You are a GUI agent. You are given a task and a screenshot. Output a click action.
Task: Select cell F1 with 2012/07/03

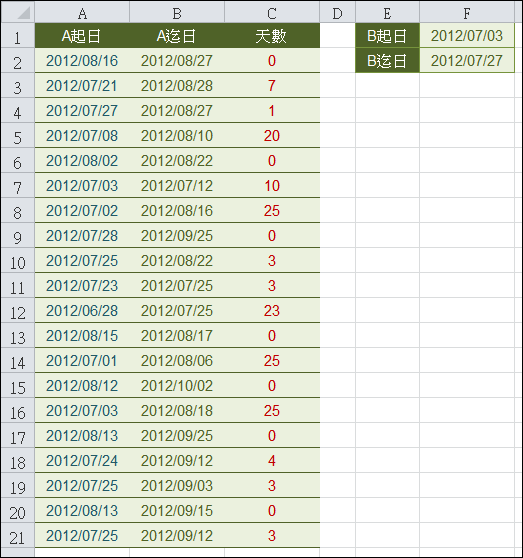click(467, 36)
